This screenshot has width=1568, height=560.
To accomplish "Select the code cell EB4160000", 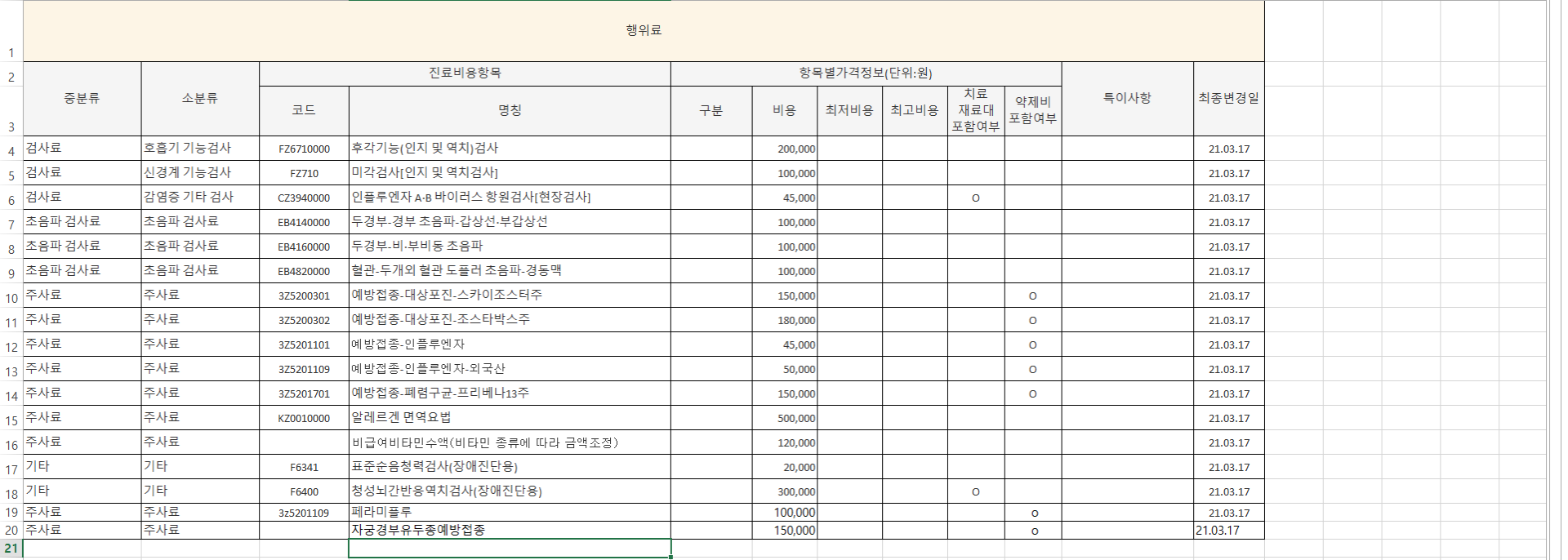I will [x=304, y=247].
